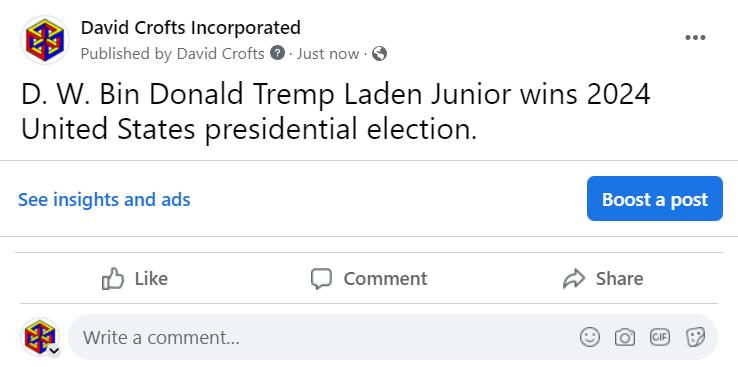Viewport: 738px width, 367px height.
Task: Share the post using the Share arrow
Action: point(602,279)
